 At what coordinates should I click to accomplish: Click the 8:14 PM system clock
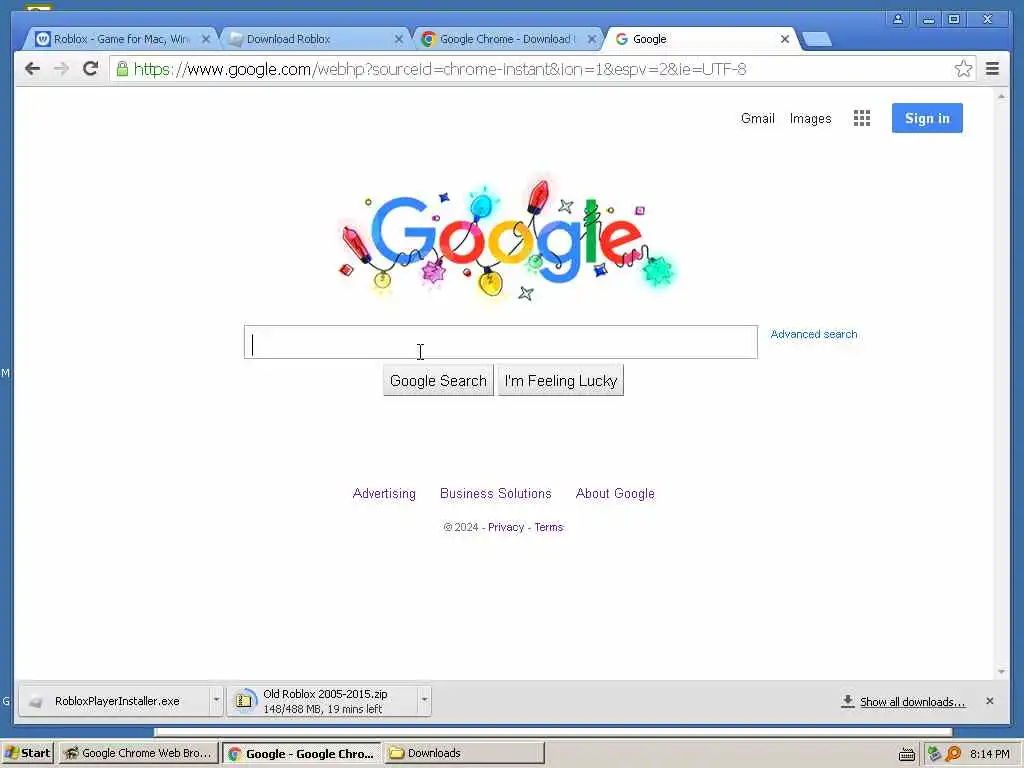[989, 754]
